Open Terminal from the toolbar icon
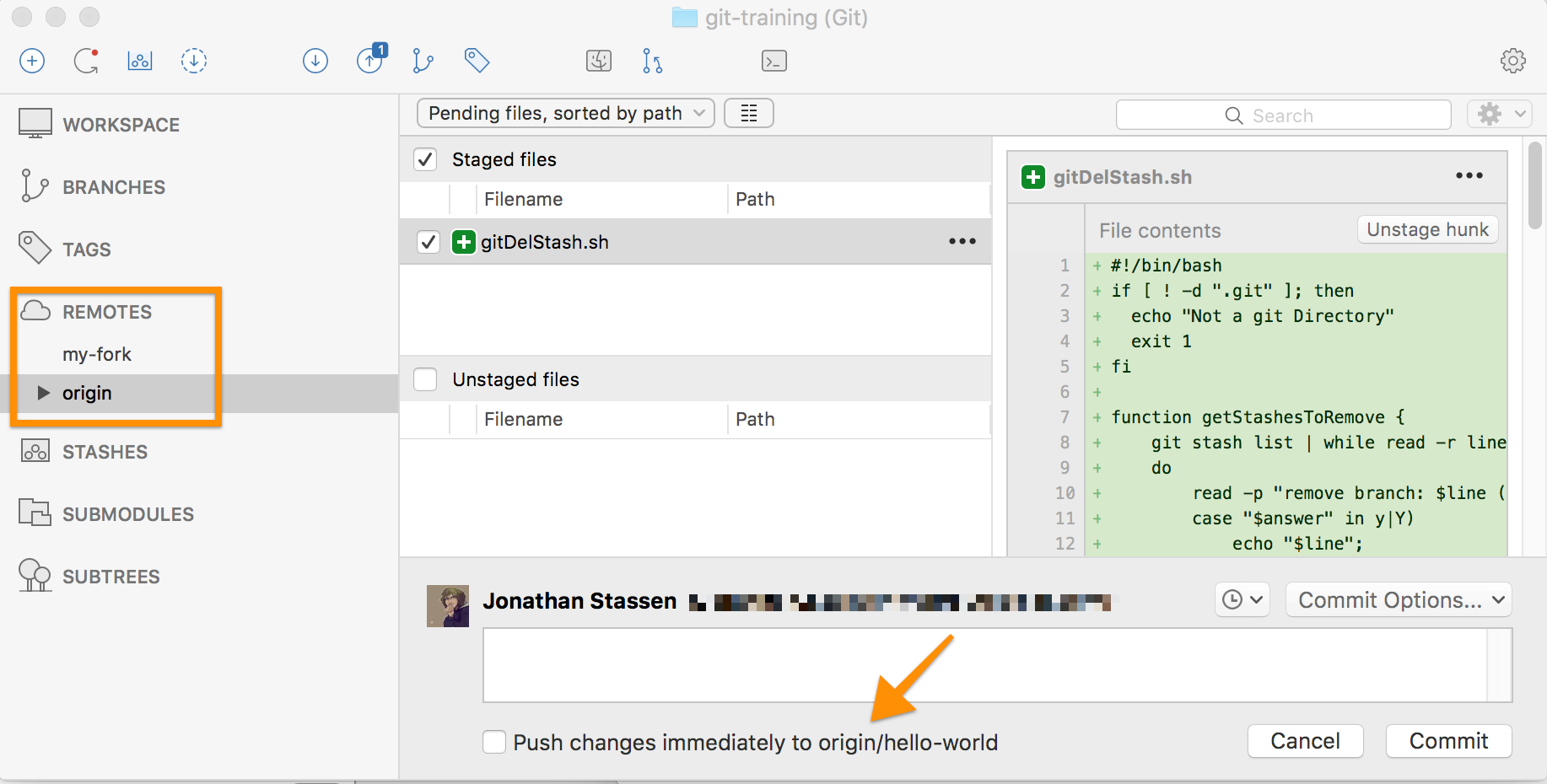The image size is (1547, 784). (773, 61)
